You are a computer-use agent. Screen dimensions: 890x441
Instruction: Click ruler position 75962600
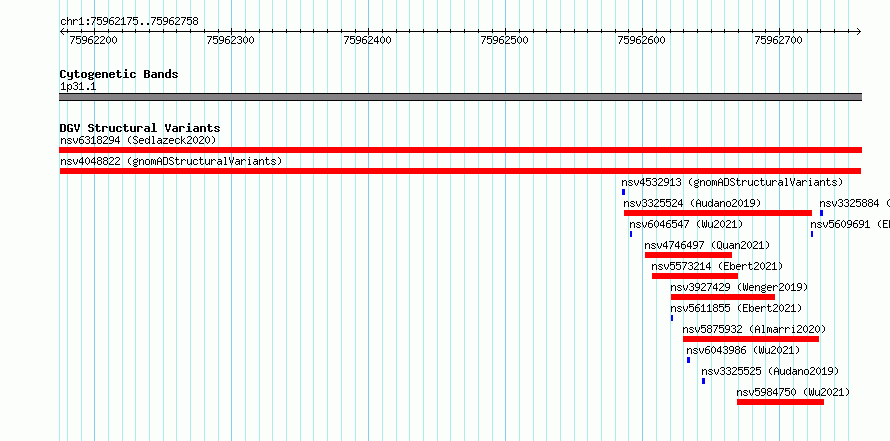point(642,40)
